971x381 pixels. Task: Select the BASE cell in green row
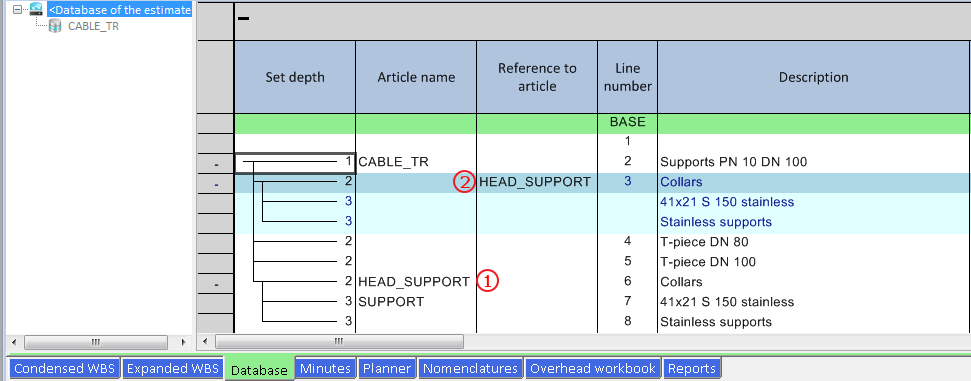point(627,122)
